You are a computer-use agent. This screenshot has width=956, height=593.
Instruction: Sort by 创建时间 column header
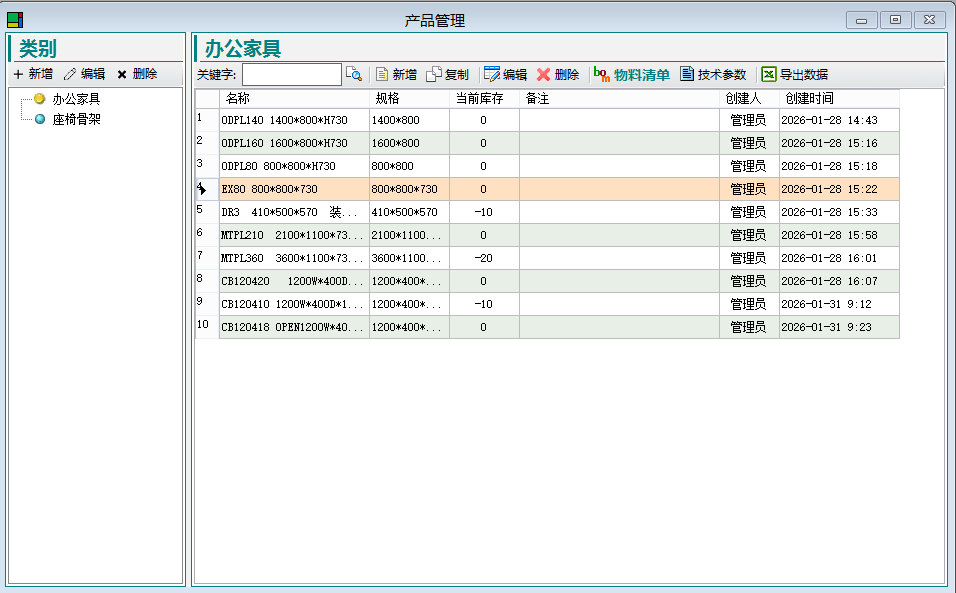click(x=809, y=98)
